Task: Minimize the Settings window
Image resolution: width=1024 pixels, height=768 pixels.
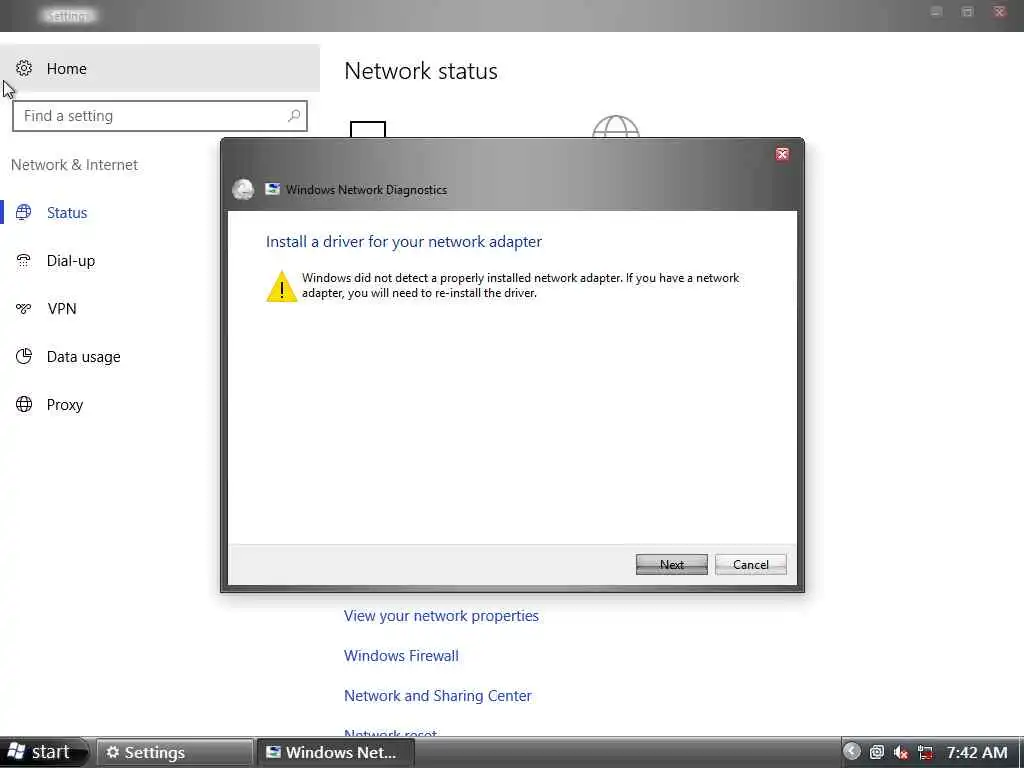Action: tap(936, 12)
